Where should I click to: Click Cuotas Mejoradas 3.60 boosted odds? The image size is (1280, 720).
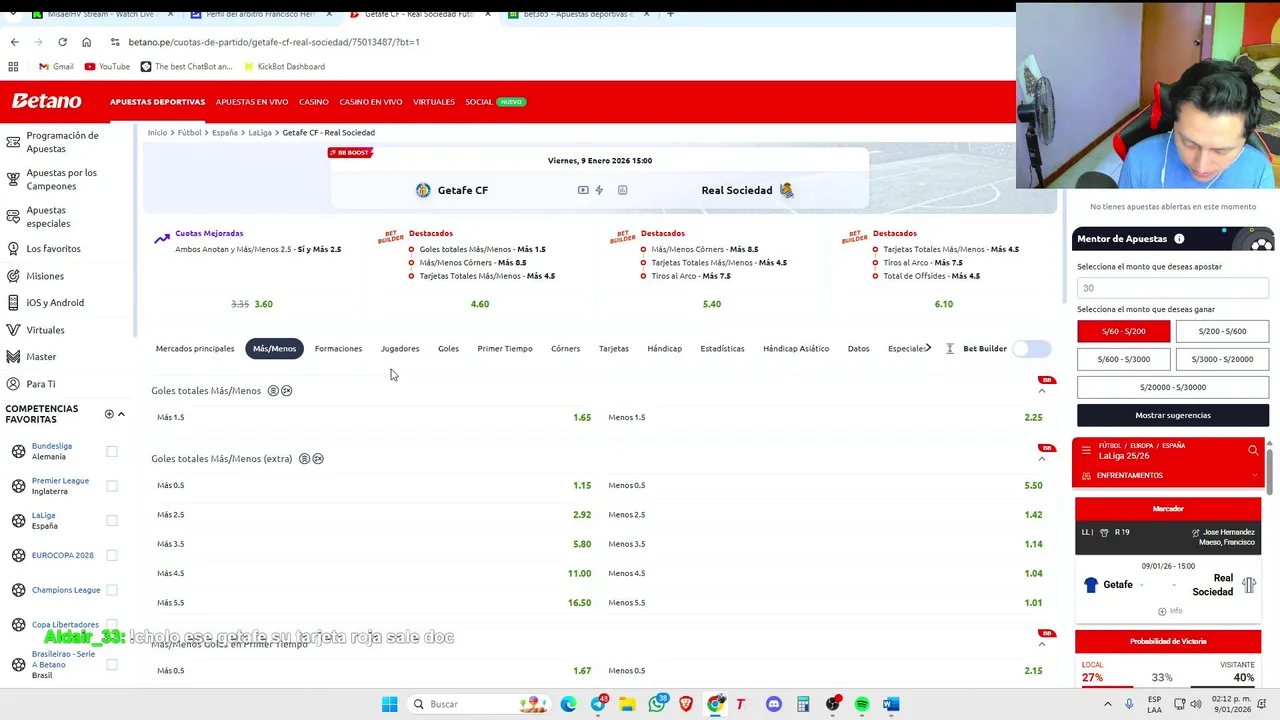[x=263, y=304]
